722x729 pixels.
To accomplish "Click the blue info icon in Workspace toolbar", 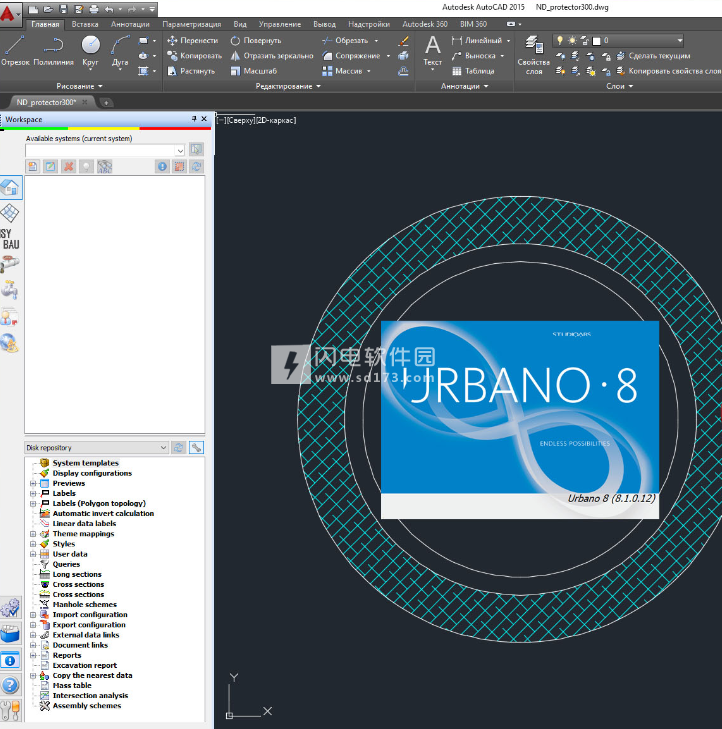I will point(162,166).
